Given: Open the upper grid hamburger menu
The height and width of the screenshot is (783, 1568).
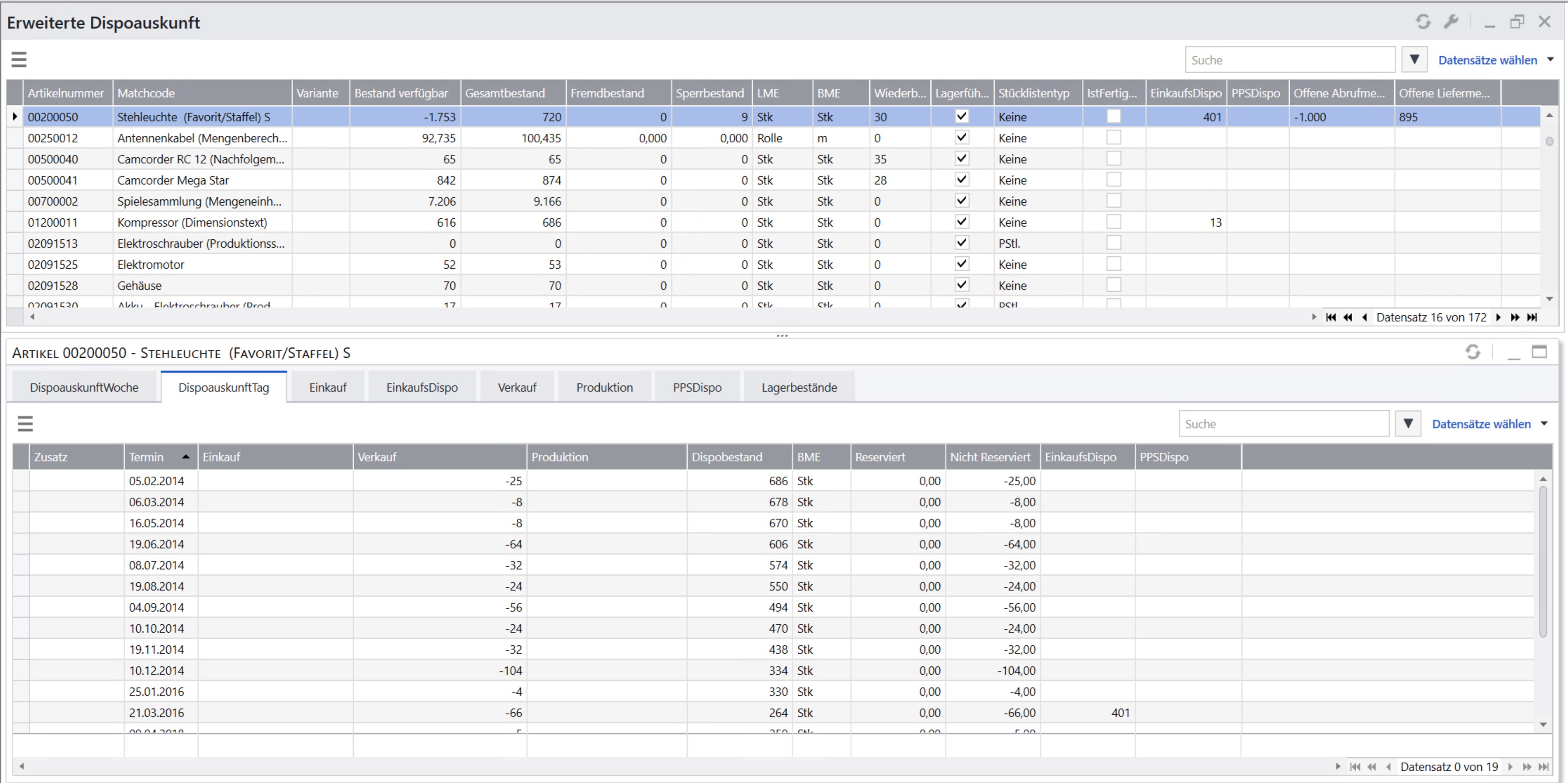Looking at the screenshot, I should click(19, 59).
